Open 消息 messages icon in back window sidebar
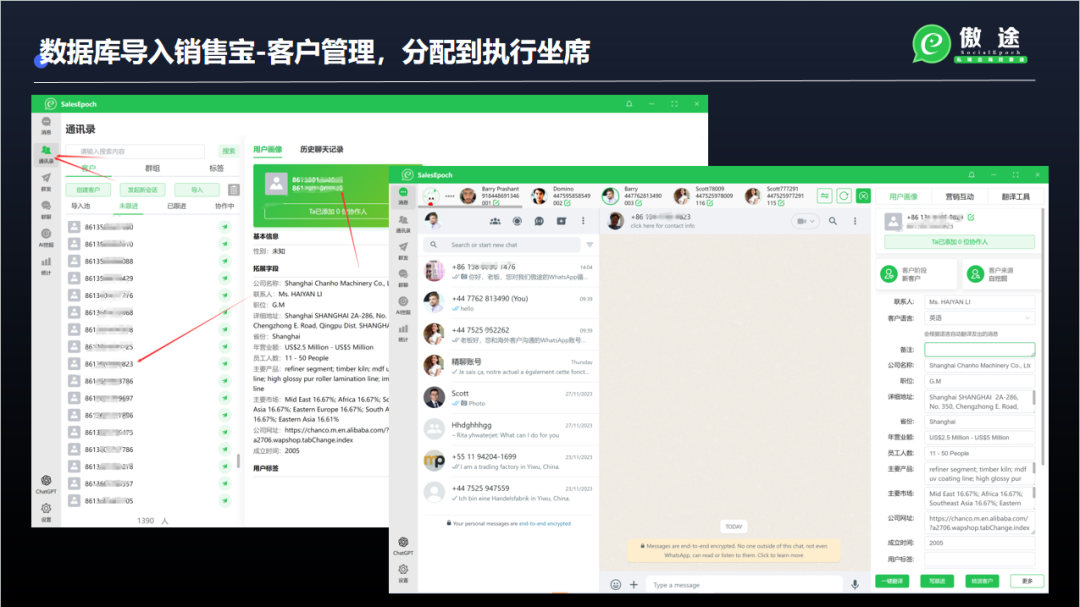The height and width of the screenshot is (607, 1080). (46, 125)
